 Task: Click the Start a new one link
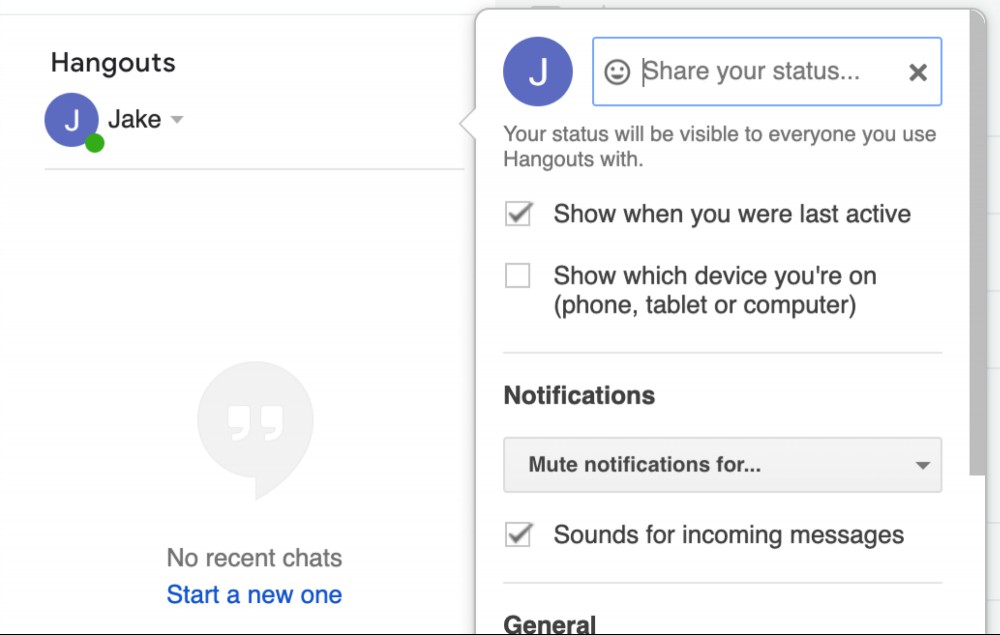[x=254, y=595]
